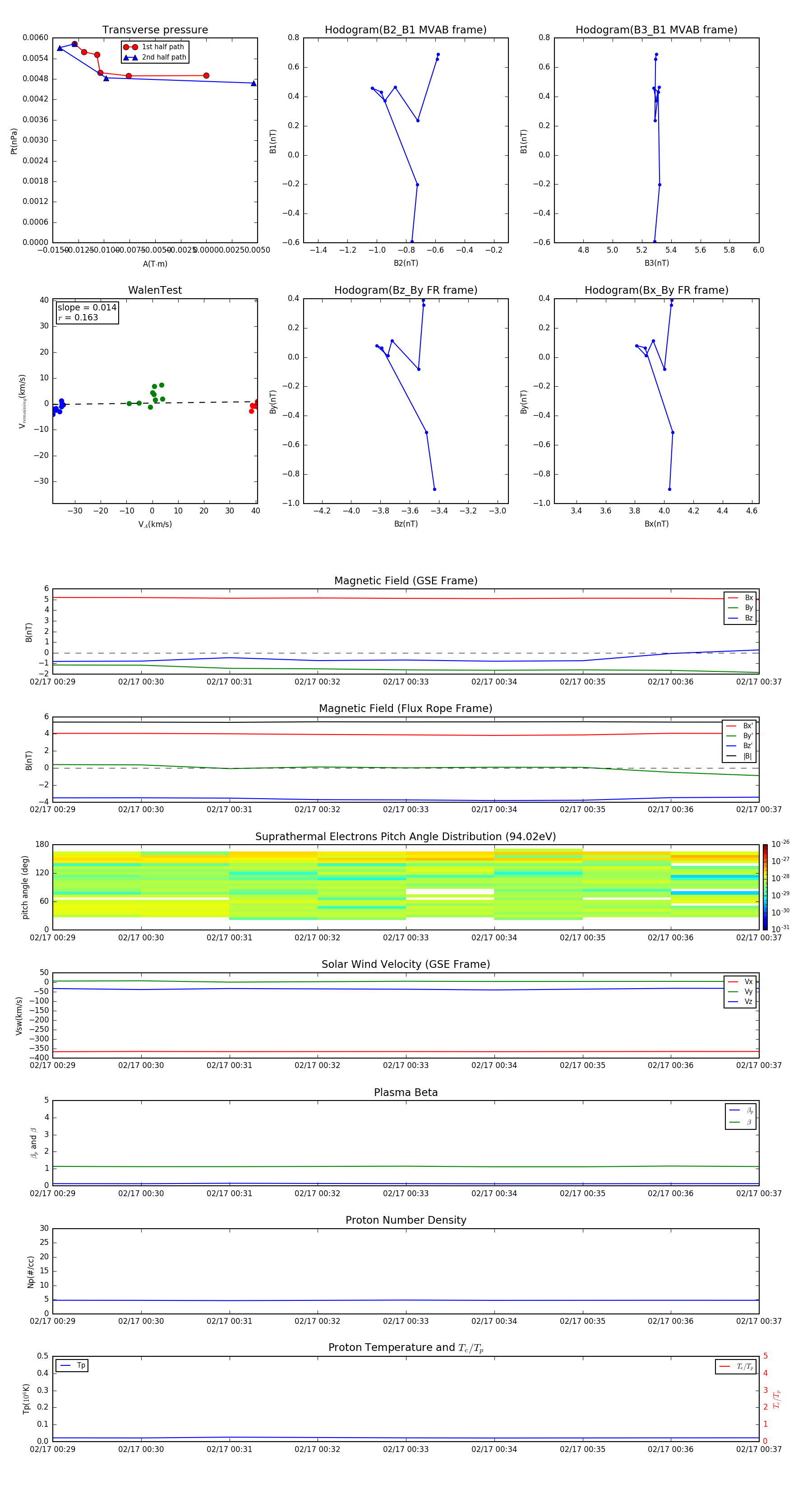Click the 'Magnetic Field (Flux Rope Frame)' title
The height and width of the screenshot is (1489, 812).
pyautogui.click(x=406, y=709)
